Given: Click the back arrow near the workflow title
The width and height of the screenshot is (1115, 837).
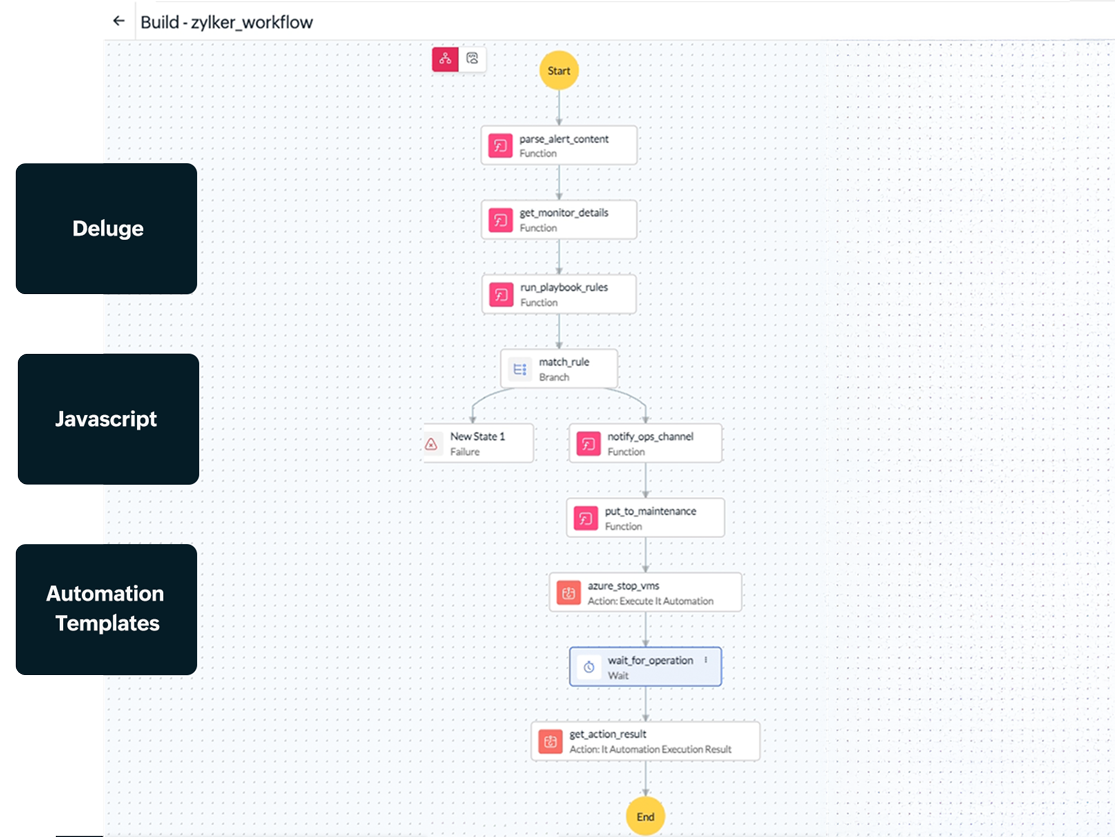Looking at the screenshot, I should click(x=118, y=20).
